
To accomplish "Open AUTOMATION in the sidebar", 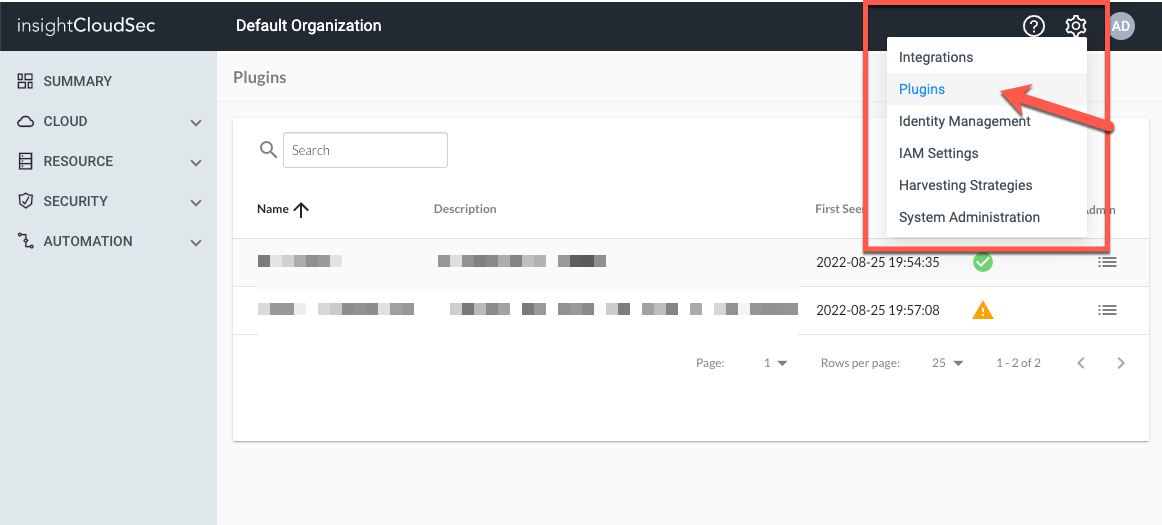I will click(x=88, y=241).
